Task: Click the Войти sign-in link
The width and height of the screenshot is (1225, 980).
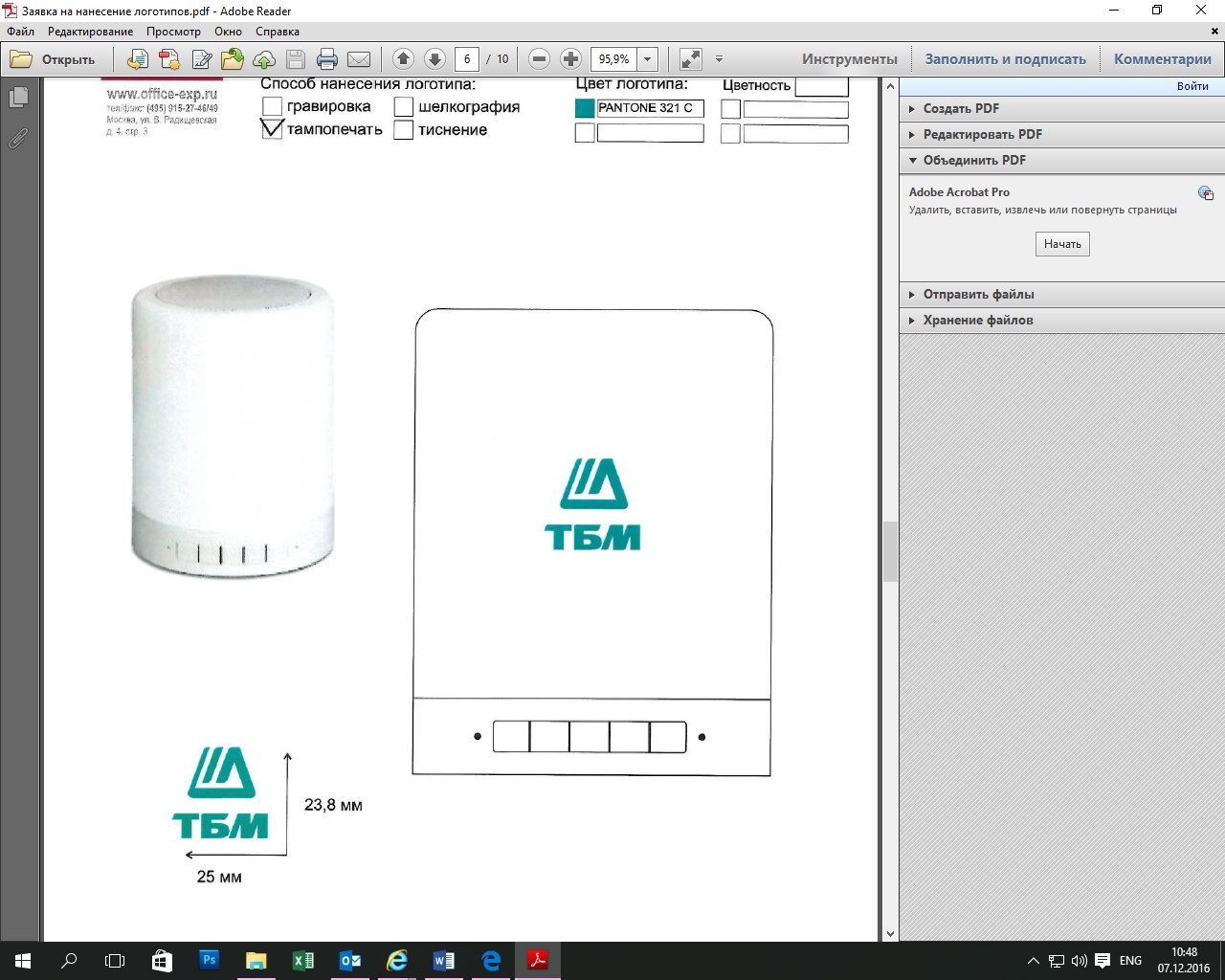Action: 1192,86
